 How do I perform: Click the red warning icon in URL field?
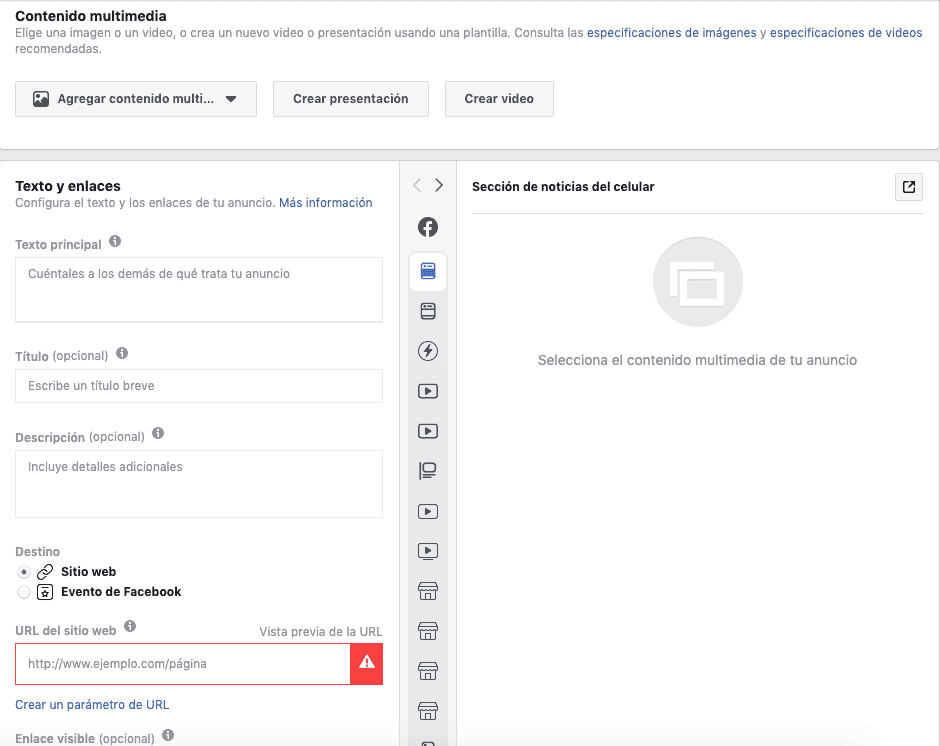[367, 663]
